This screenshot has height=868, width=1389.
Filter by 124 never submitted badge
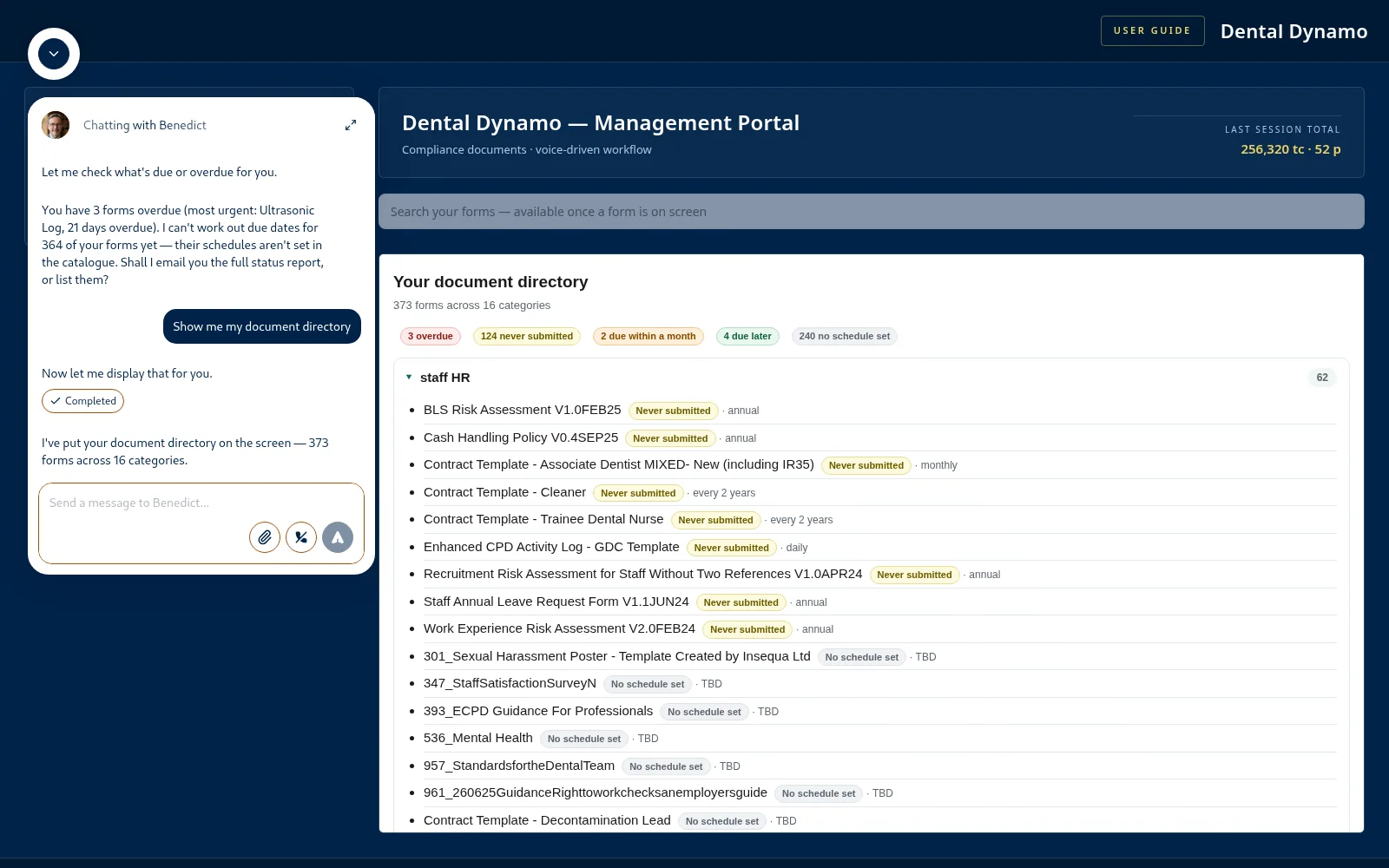[x=527, y=336]
